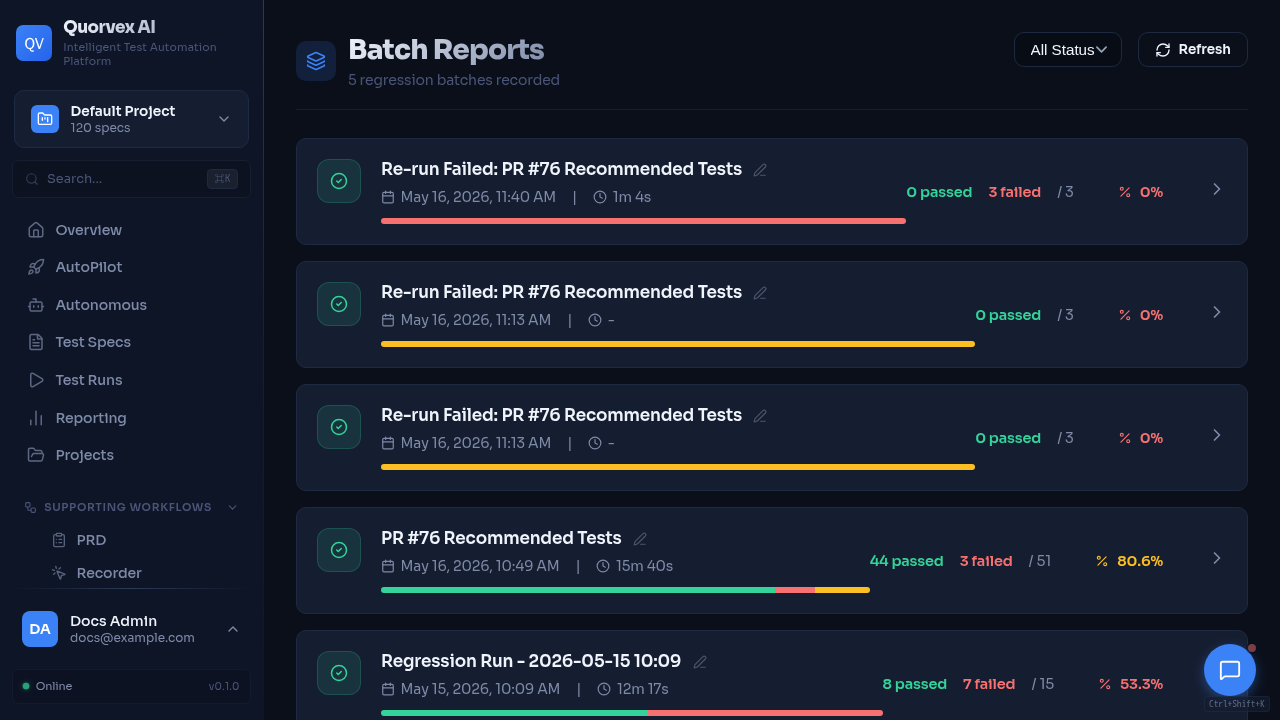Click status icon of 11:40 AM batch
This screenshot has width=1280, height=720.
click(339, 181)
